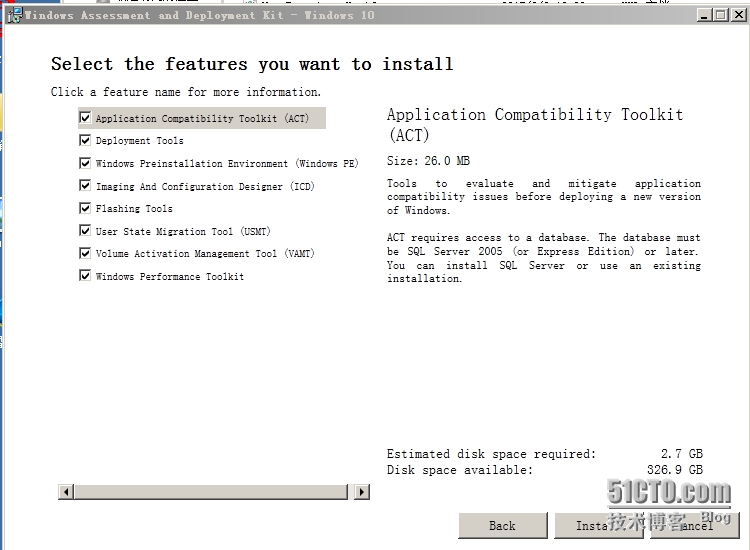This screenshot has height=550, width=750.
Task: Uncheck Application Compatibility Toolkit (ACT) checkbox
Action: [x=85, y=118]
